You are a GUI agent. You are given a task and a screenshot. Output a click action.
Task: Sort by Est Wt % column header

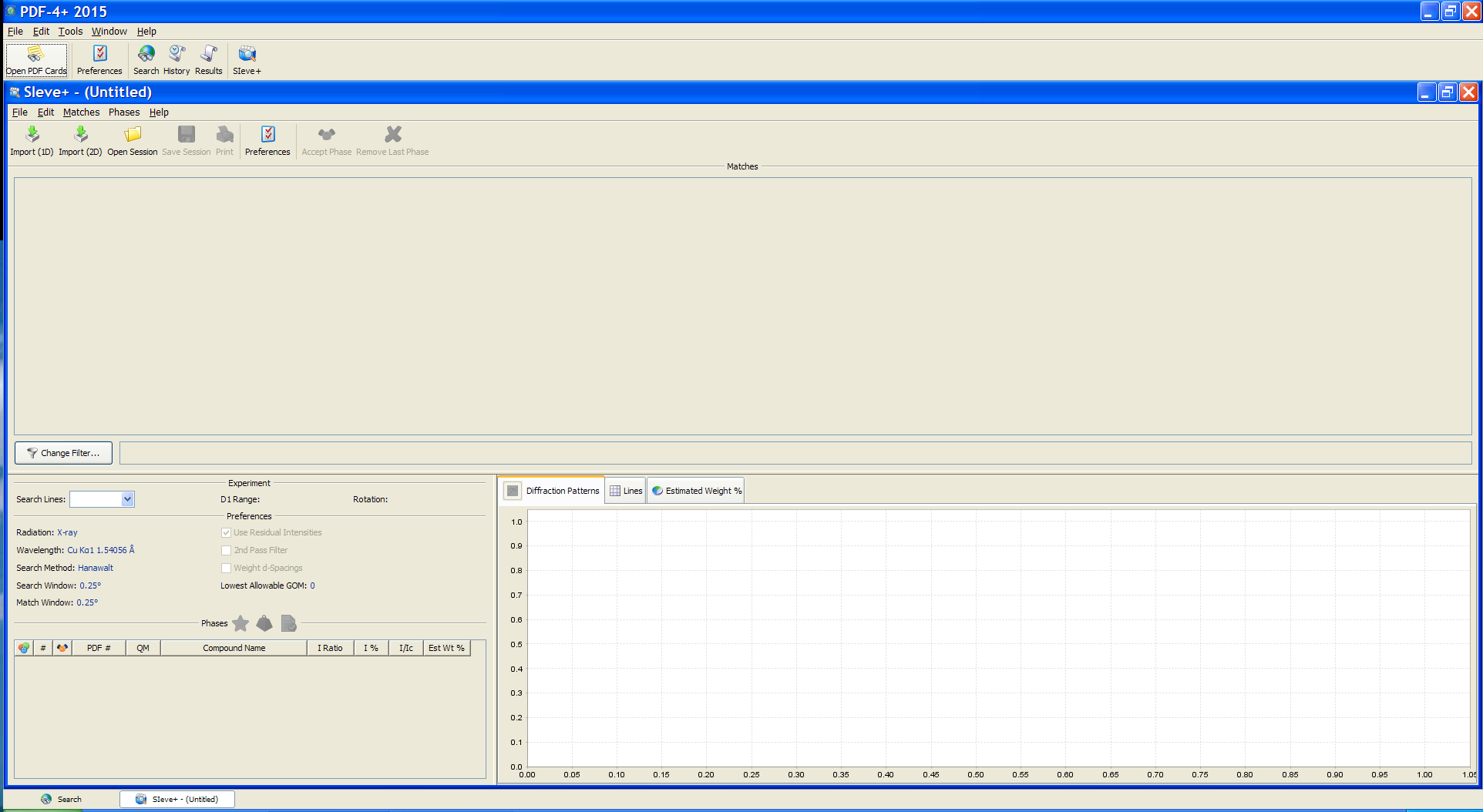(447, 648)
